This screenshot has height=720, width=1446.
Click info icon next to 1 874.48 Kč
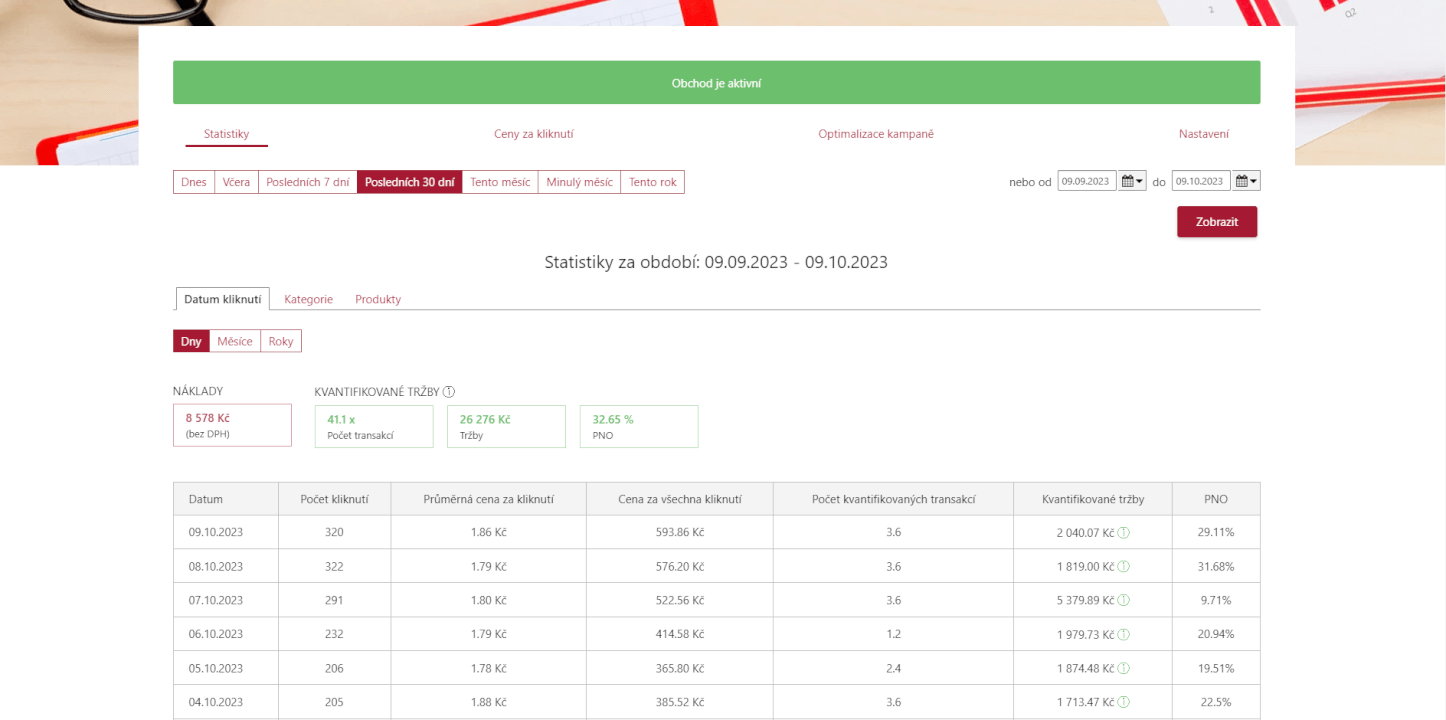[x=1123, y=668]
